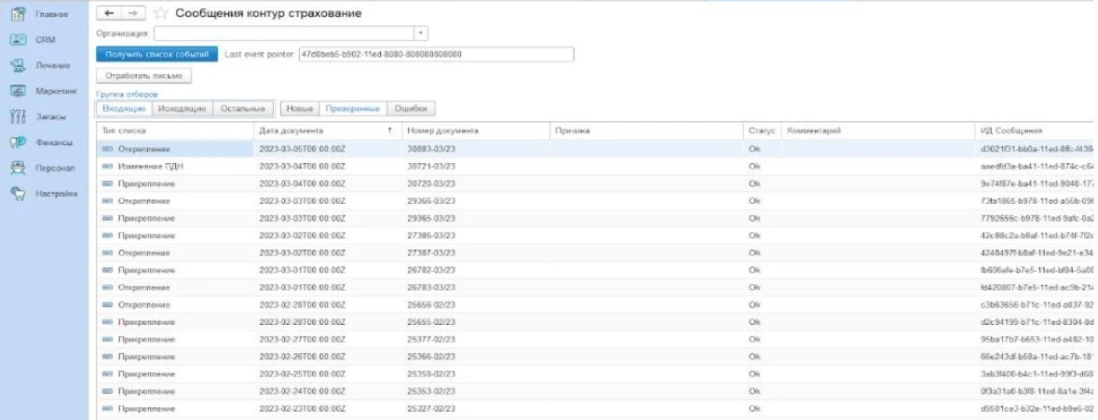Open the Персонал menu label

click(x=55, y=168)
